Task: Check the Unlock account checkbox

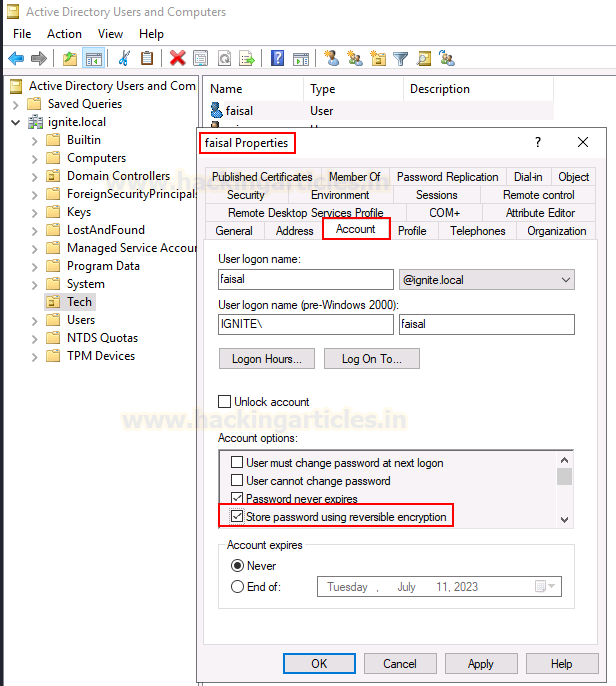Action: 224,401
